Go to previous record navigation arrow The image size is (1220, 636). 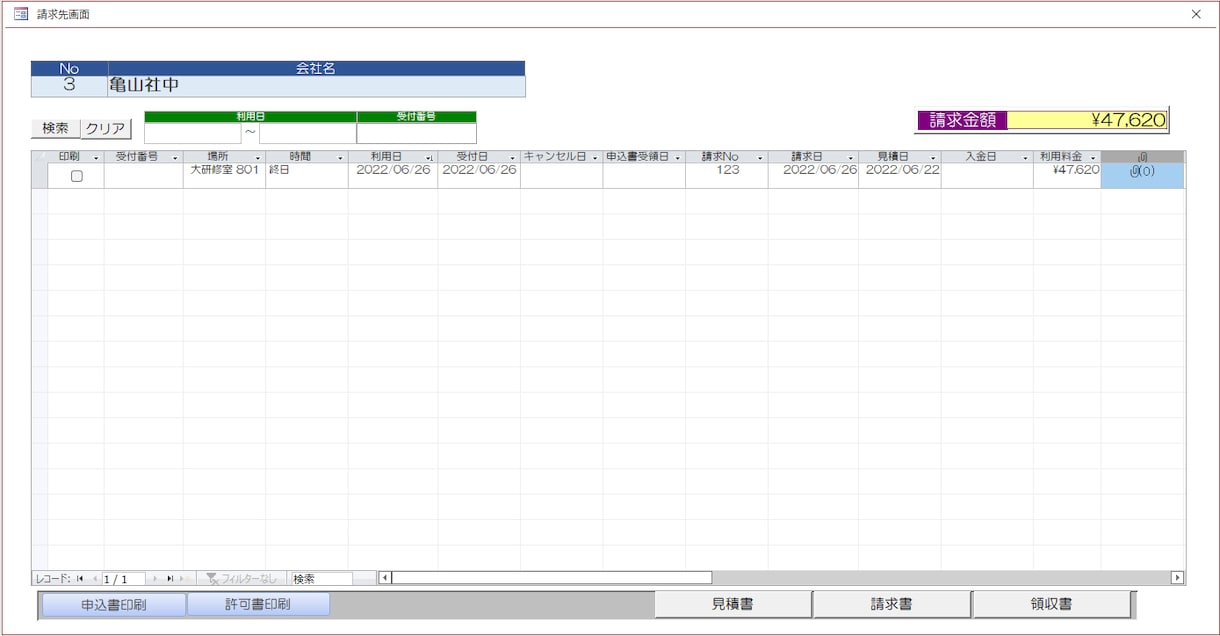[95, 579]
